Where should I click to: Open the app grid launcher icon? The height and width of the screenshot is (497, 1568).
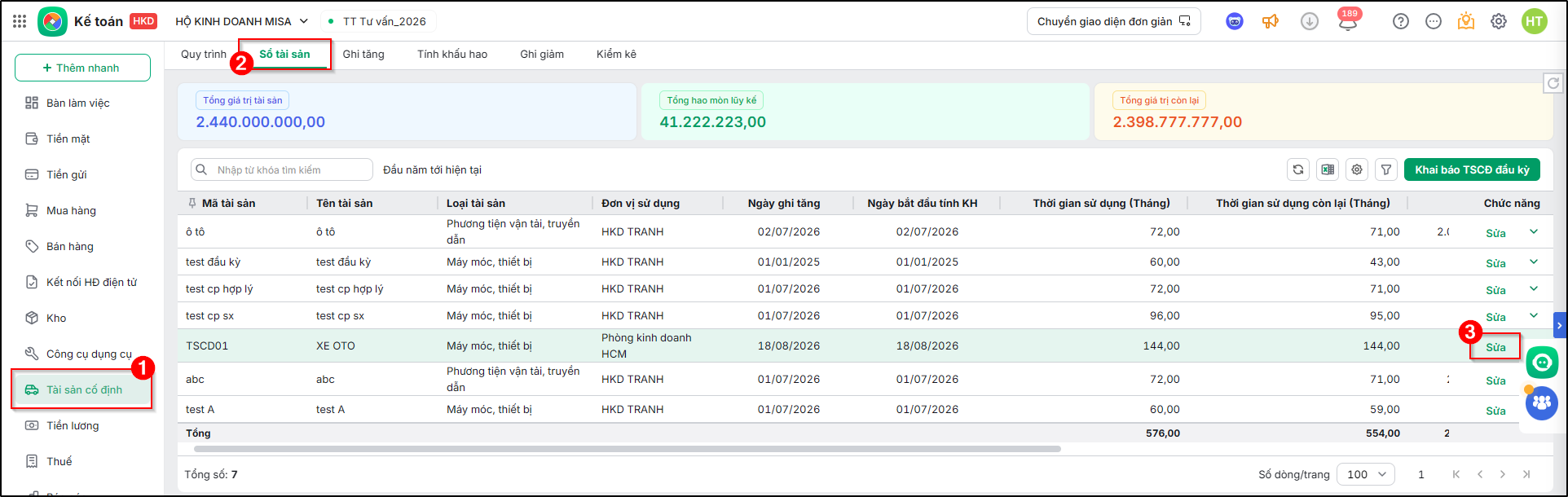click(x=20, y=21)
